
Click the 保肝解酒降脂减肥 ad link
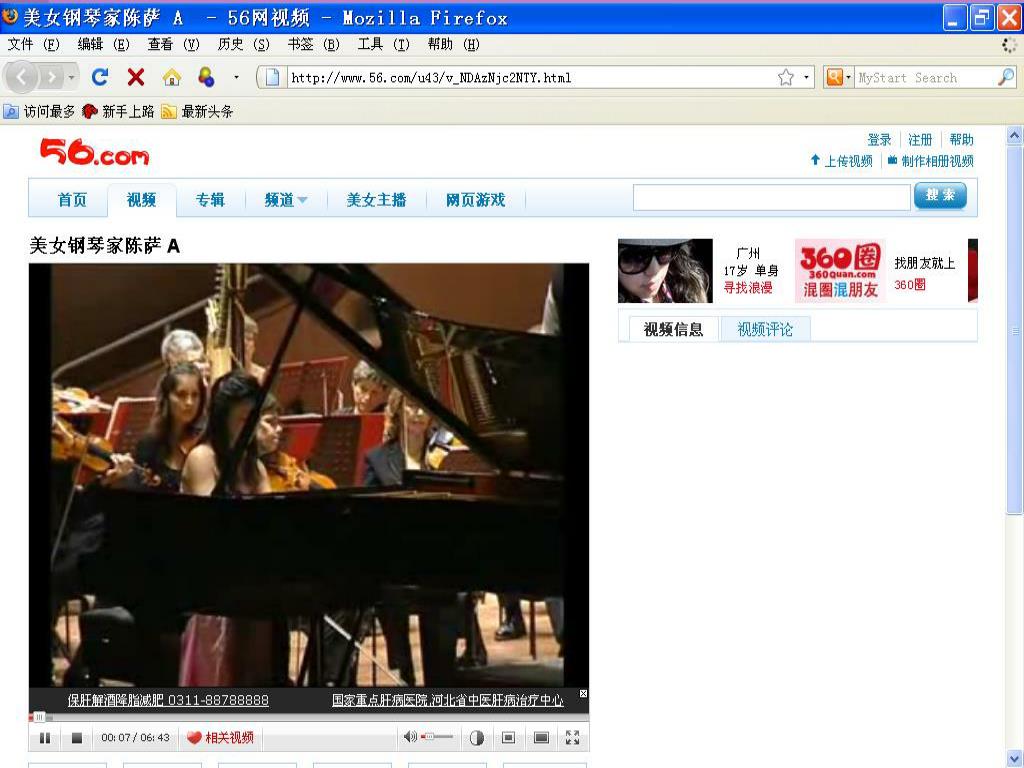(168, 700)
